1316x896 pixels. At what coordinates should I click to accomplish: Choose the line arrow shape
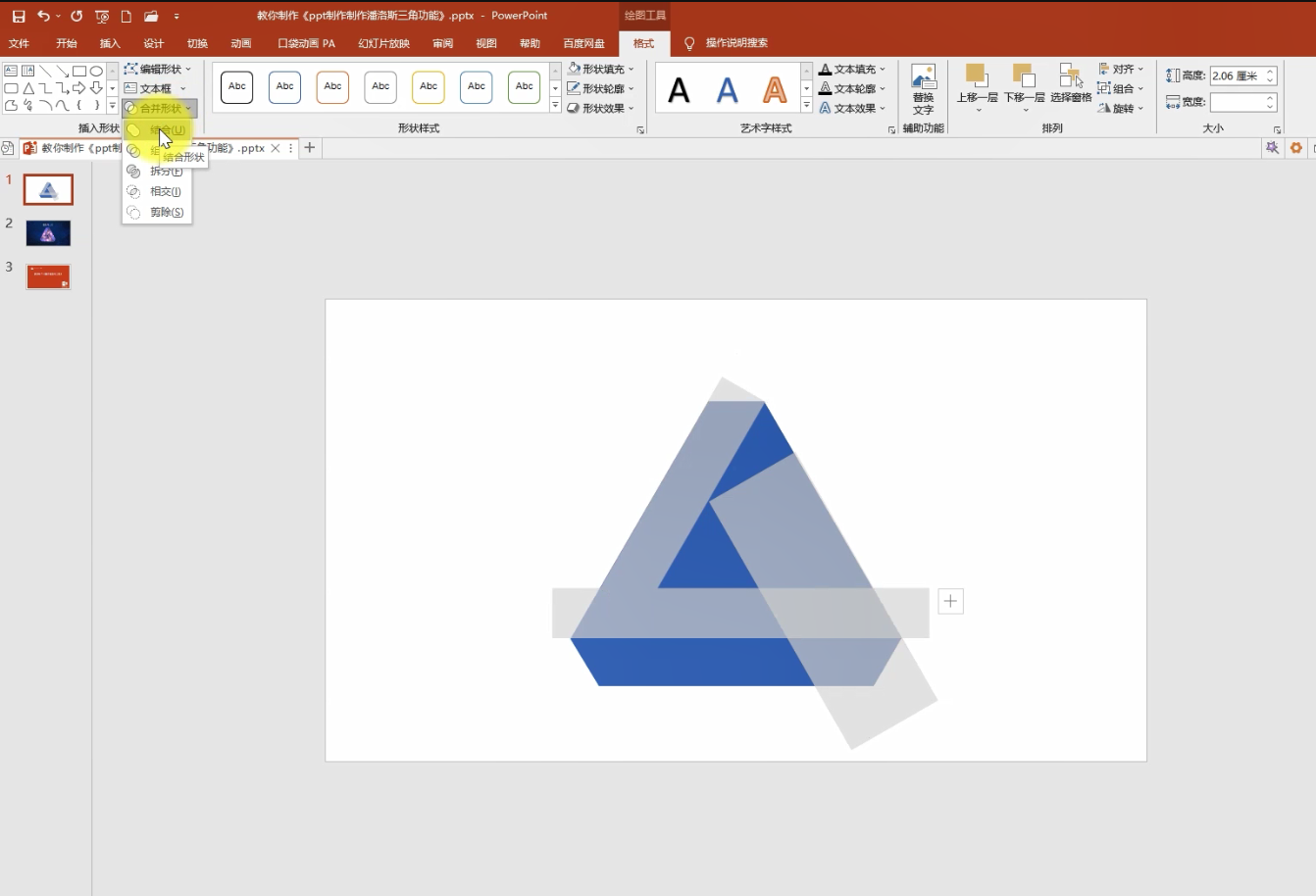click(x=63, y=71)
